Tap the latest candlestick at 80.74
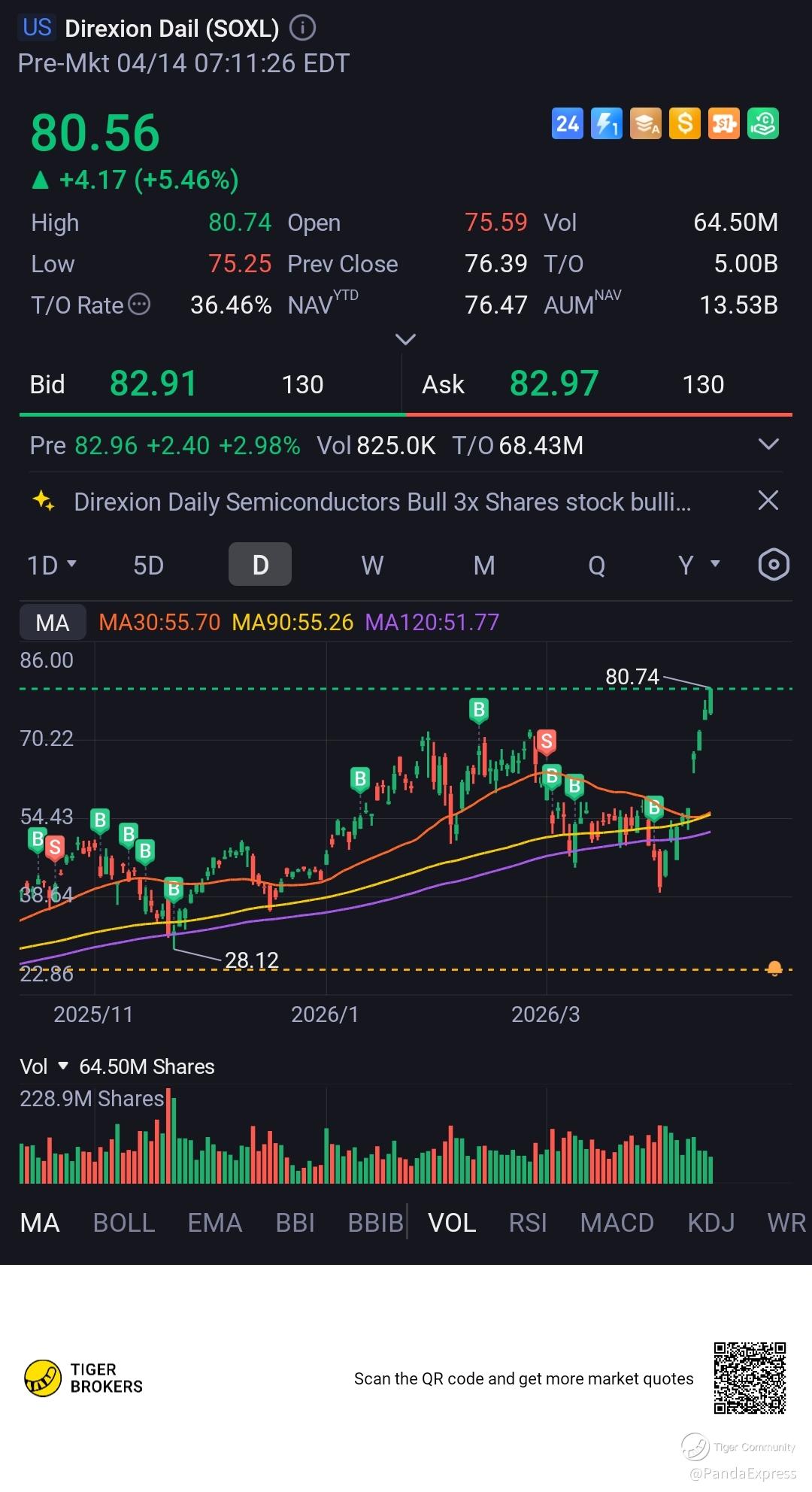This screenshot has width=812, height=1492. click(710, 702)
